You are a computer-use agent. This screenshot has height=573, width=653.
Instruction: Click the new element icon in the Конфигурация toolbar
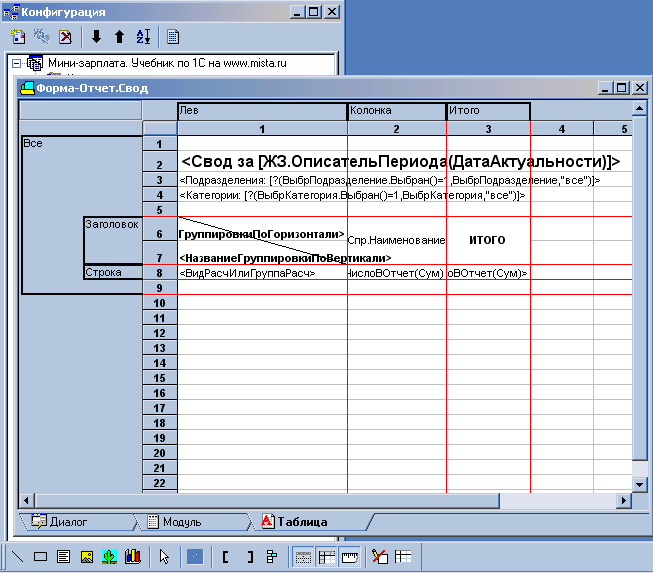[18, 37]
